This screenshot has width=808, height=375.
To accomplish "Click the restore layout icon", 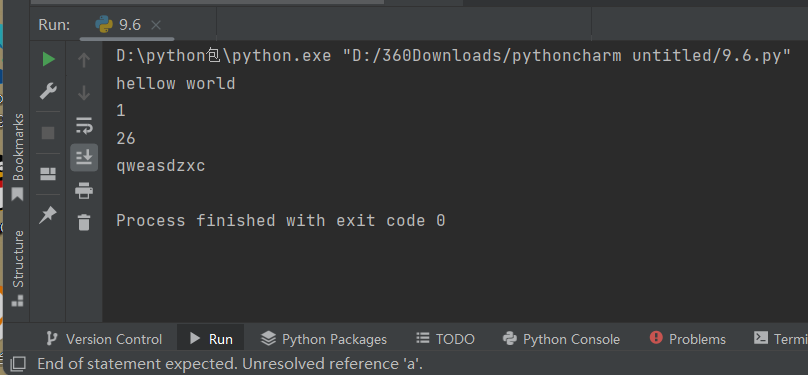I will click(x=48, y=174).
